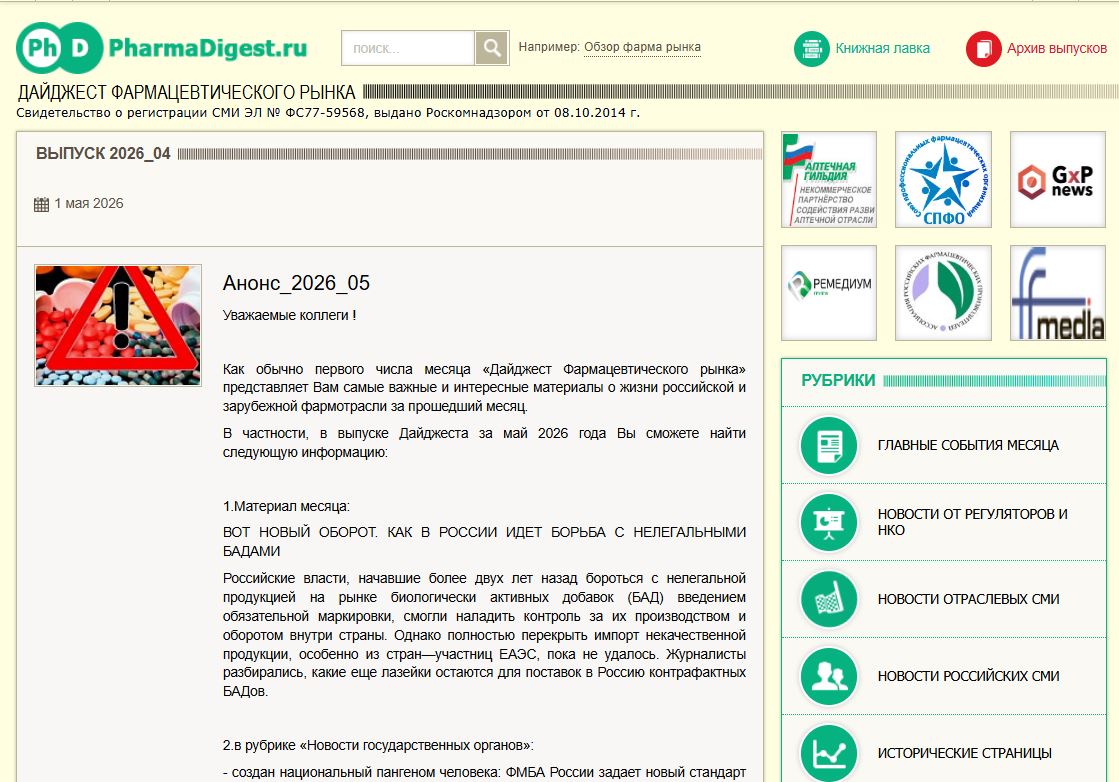The height and width of the screenshot is (782, 1119).
Task: Click the green Книжная лавка icon
Action: pyautogui.click(x=811, y=49)
